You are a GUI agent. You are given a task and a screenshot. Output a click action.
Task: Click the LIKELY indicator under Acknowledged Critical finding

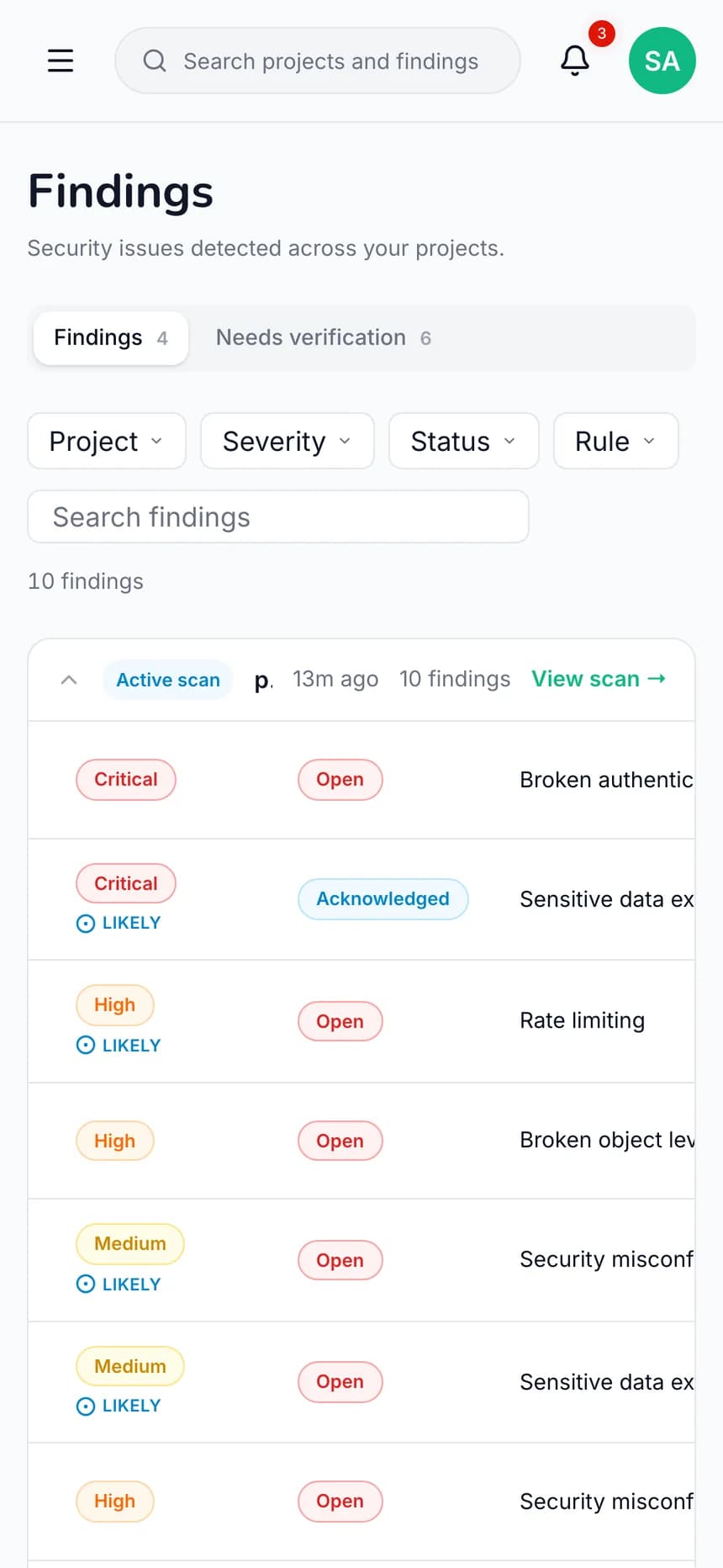(x=119, y=923)
